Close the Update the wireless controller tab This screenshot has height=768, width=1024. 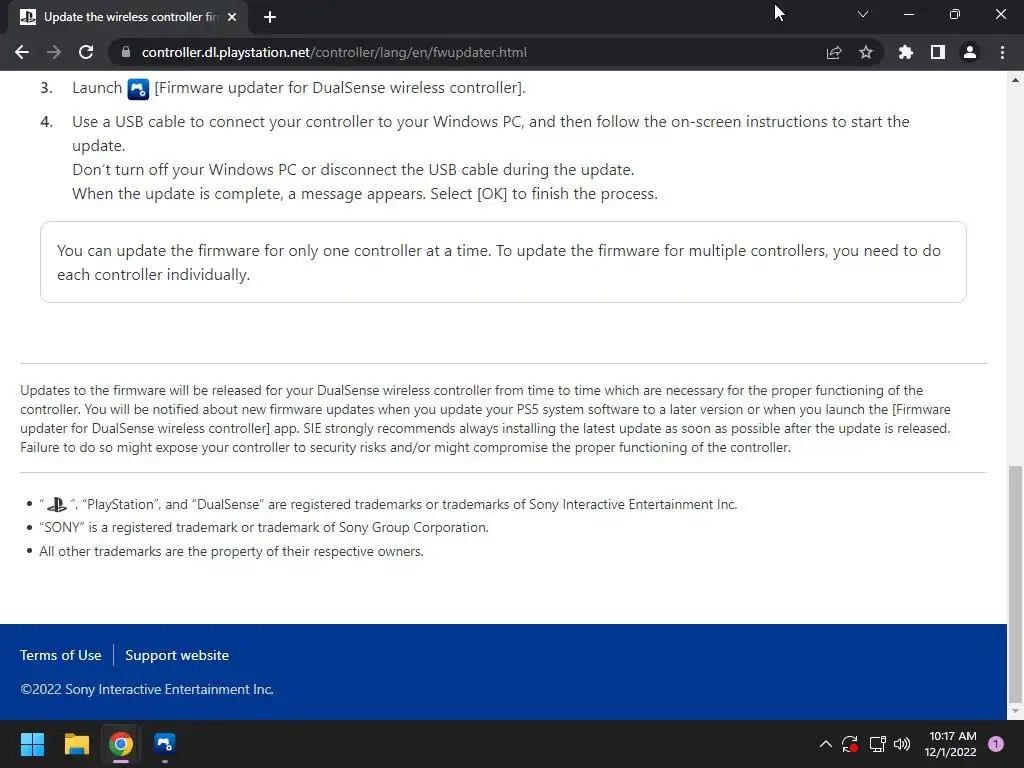point(232,17)
